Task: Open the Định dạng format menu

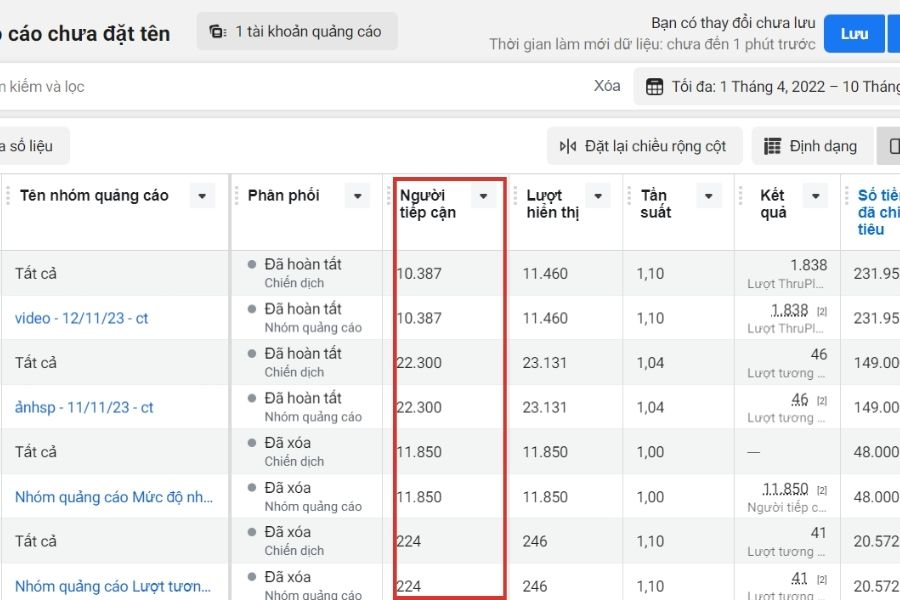Action: point(812,146)
